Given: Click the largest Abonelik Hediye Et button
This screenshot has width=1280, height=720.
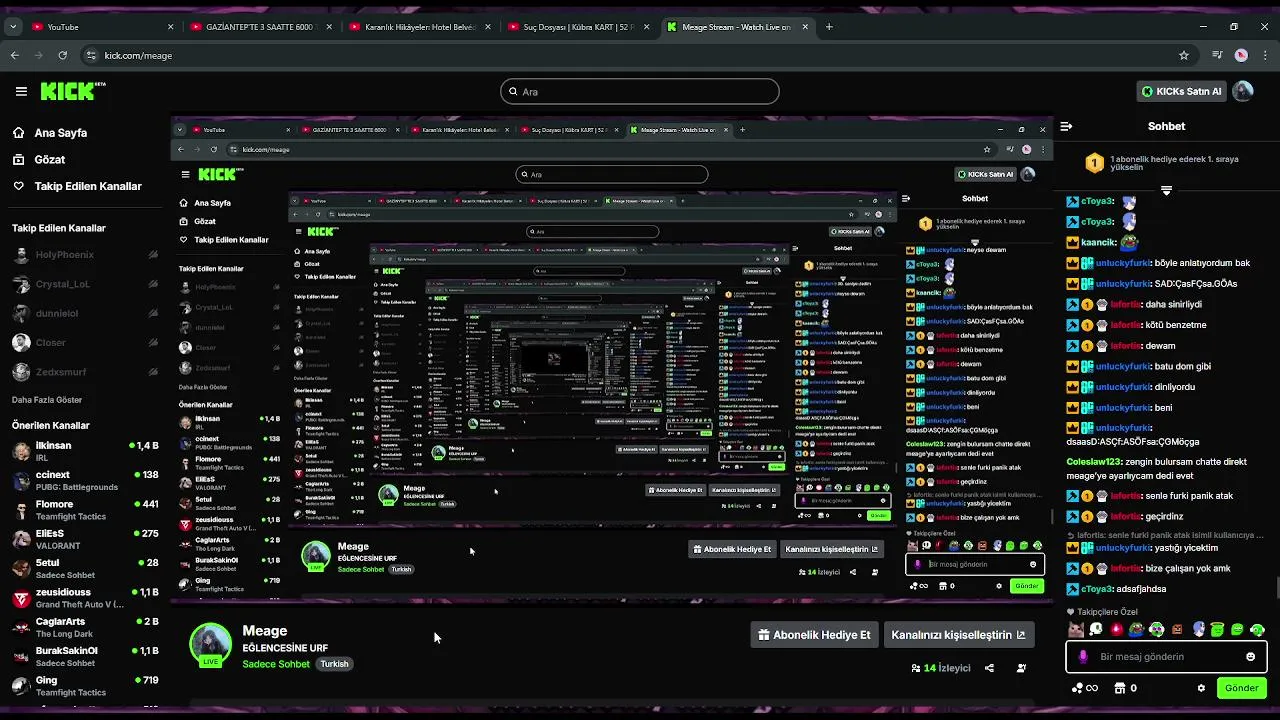Looking at the screenshot, I should pyautogui.click(x=814, y=634).
